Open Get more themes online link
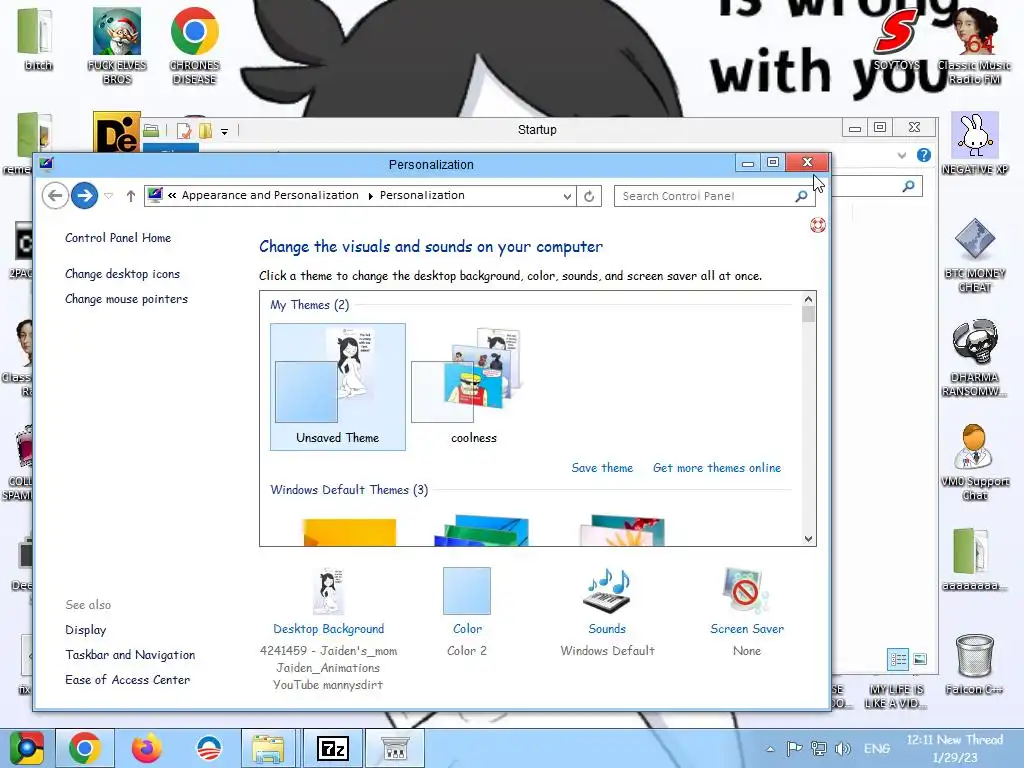Viewport: 1024px width, 768px height. click(x=717, y=468)
